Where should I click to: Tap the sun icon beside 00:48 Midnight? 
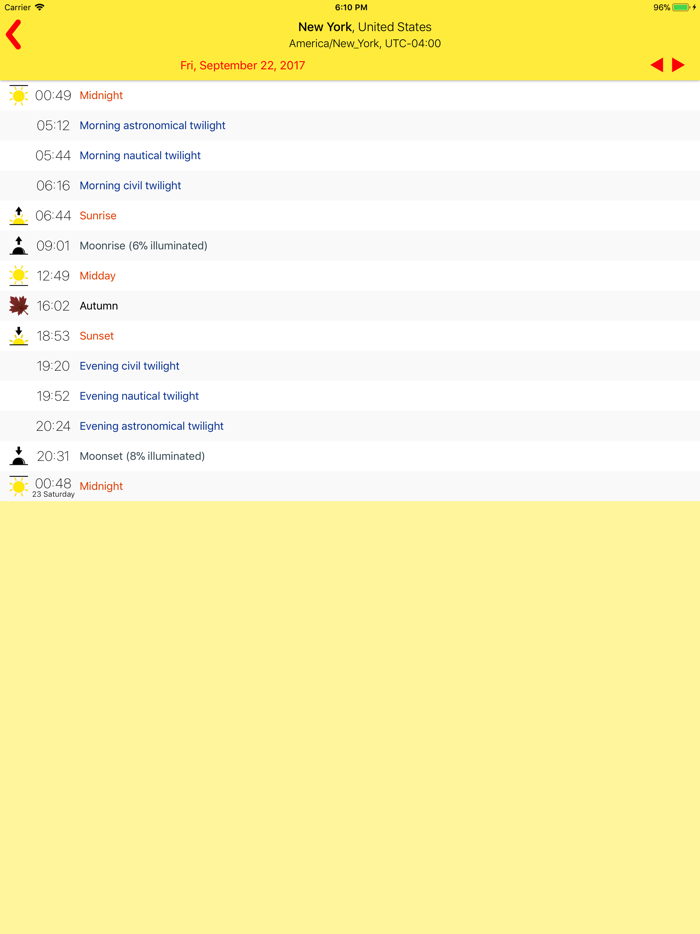(18, 486)
